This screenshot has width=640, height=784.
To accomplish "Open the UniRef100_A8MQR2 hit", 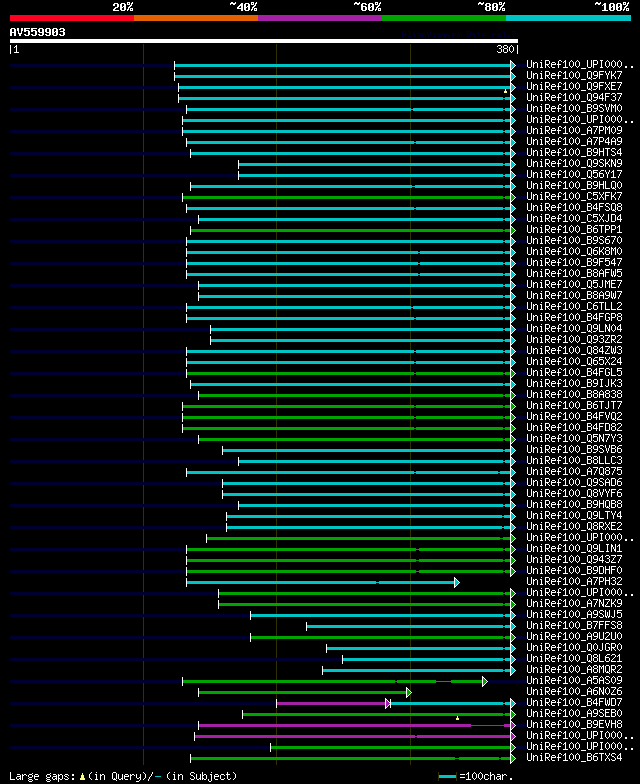I will (574, 670).
